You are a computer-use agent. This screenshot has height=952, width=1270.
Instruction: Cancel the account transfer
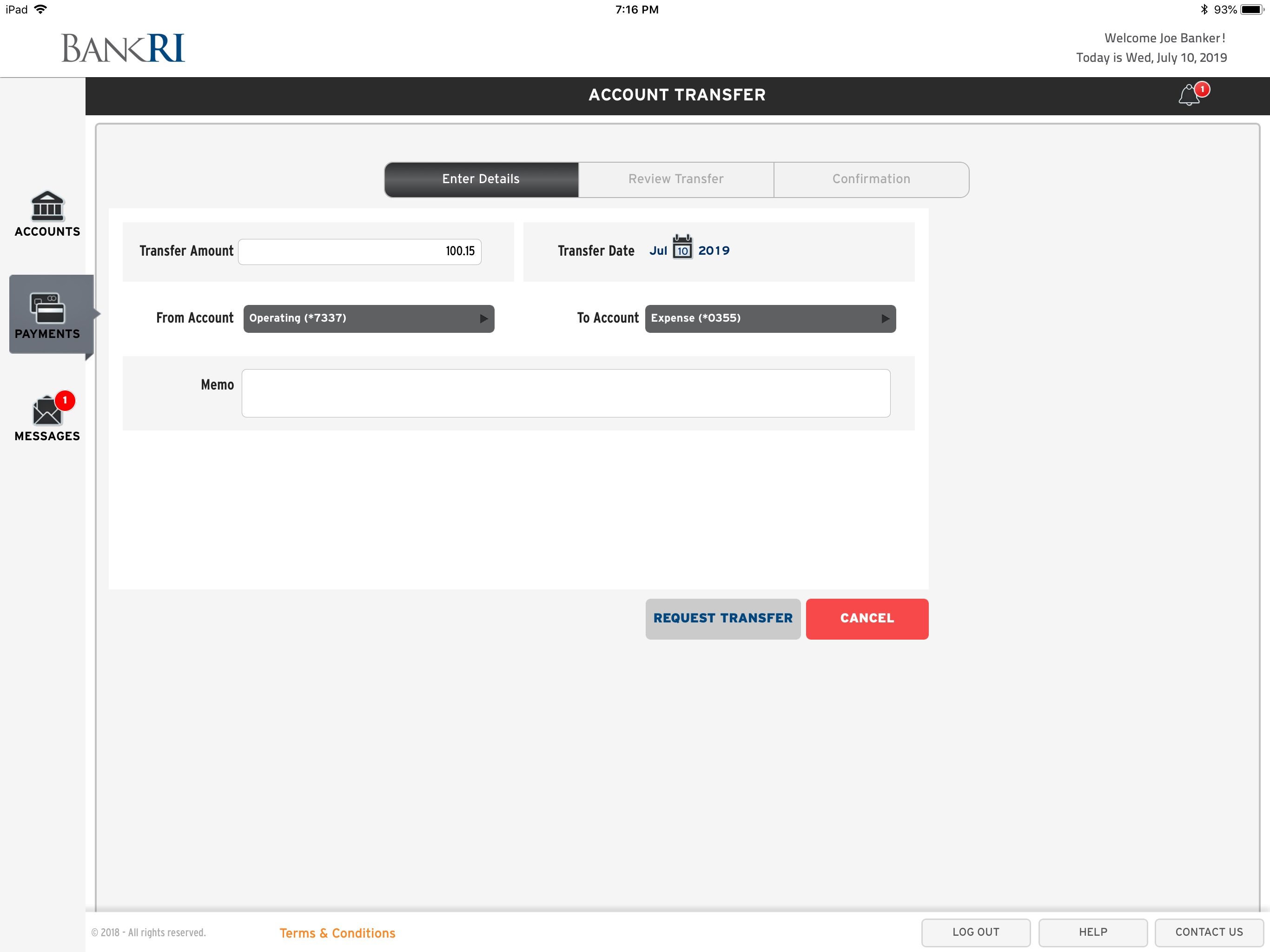click(x=867, y=618)
